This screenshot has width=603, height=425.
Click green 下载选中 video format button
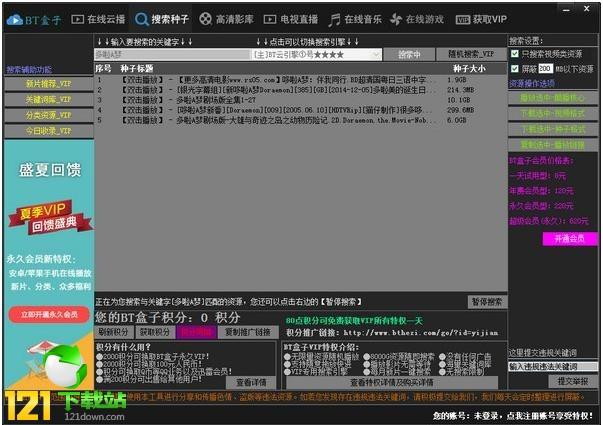click(553, 113)
